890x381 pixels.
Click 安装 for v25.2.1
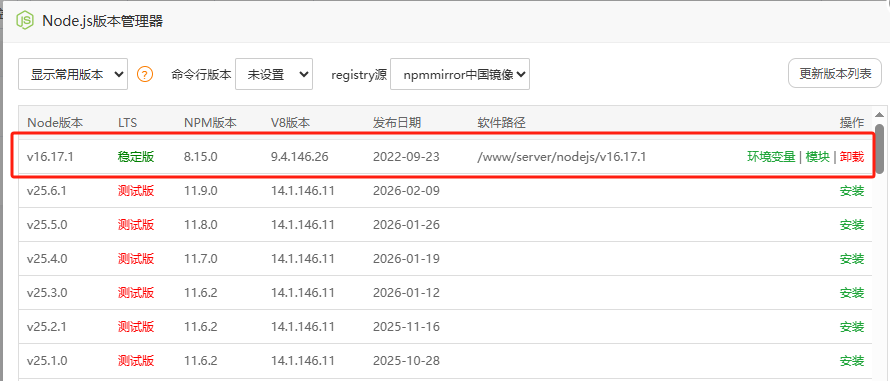point(852,327)
